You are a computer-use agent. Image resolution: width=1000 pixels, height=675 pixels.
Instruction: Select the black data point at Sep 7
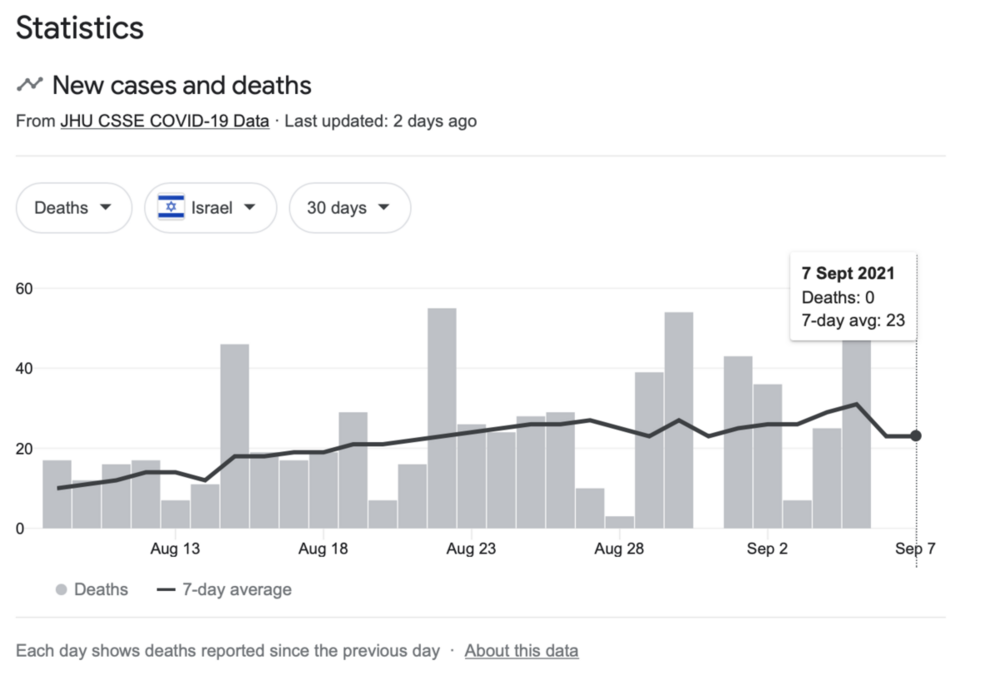pyautogui.click(x=916, y=436)
